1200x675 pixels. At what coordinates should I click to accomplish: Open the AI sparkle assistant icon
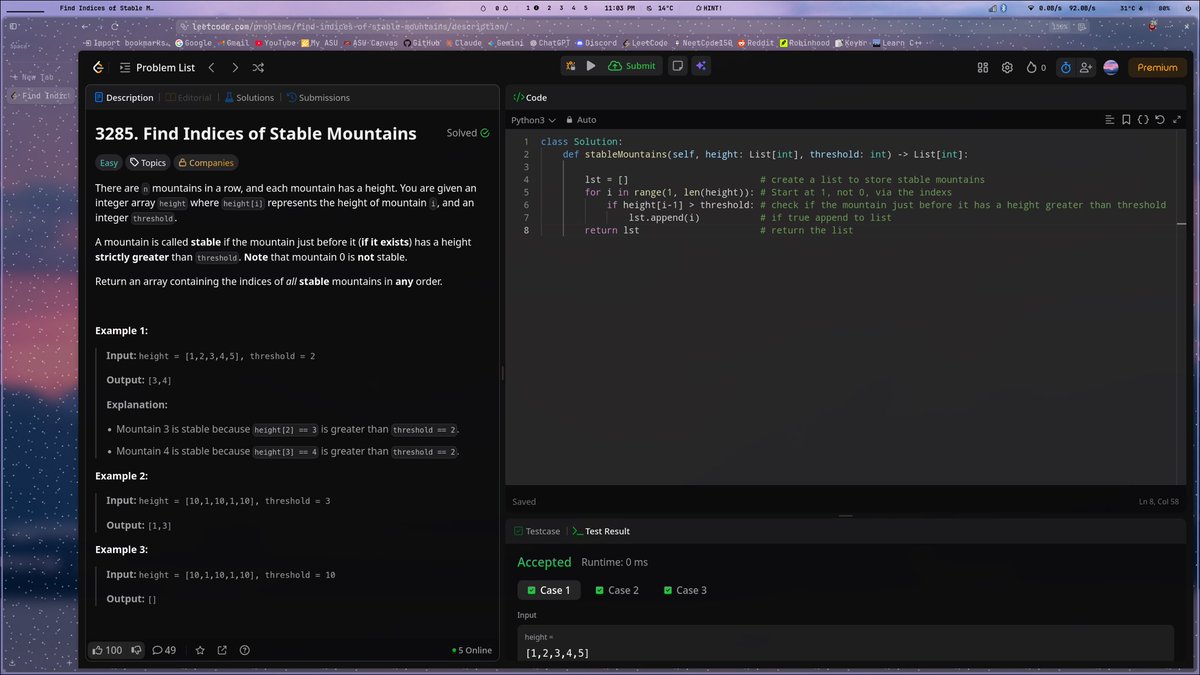click(702, 66)
